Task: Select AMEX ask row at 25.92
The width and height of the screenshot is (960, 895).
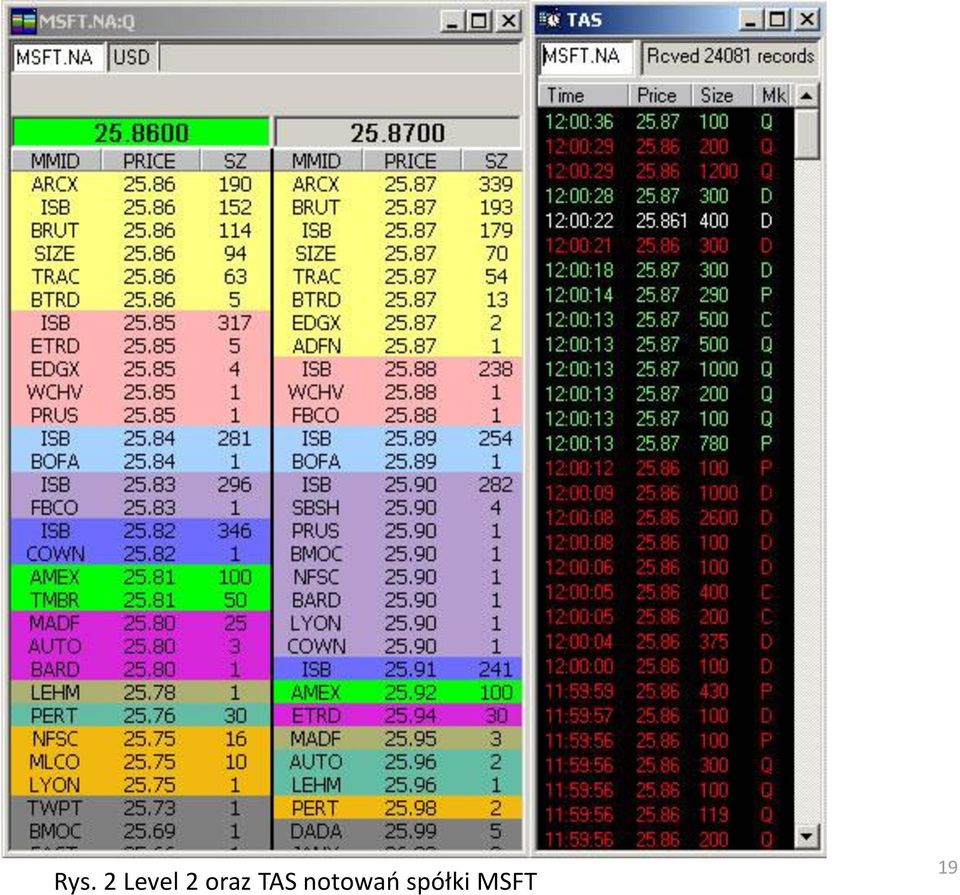Action: point(398,693)
